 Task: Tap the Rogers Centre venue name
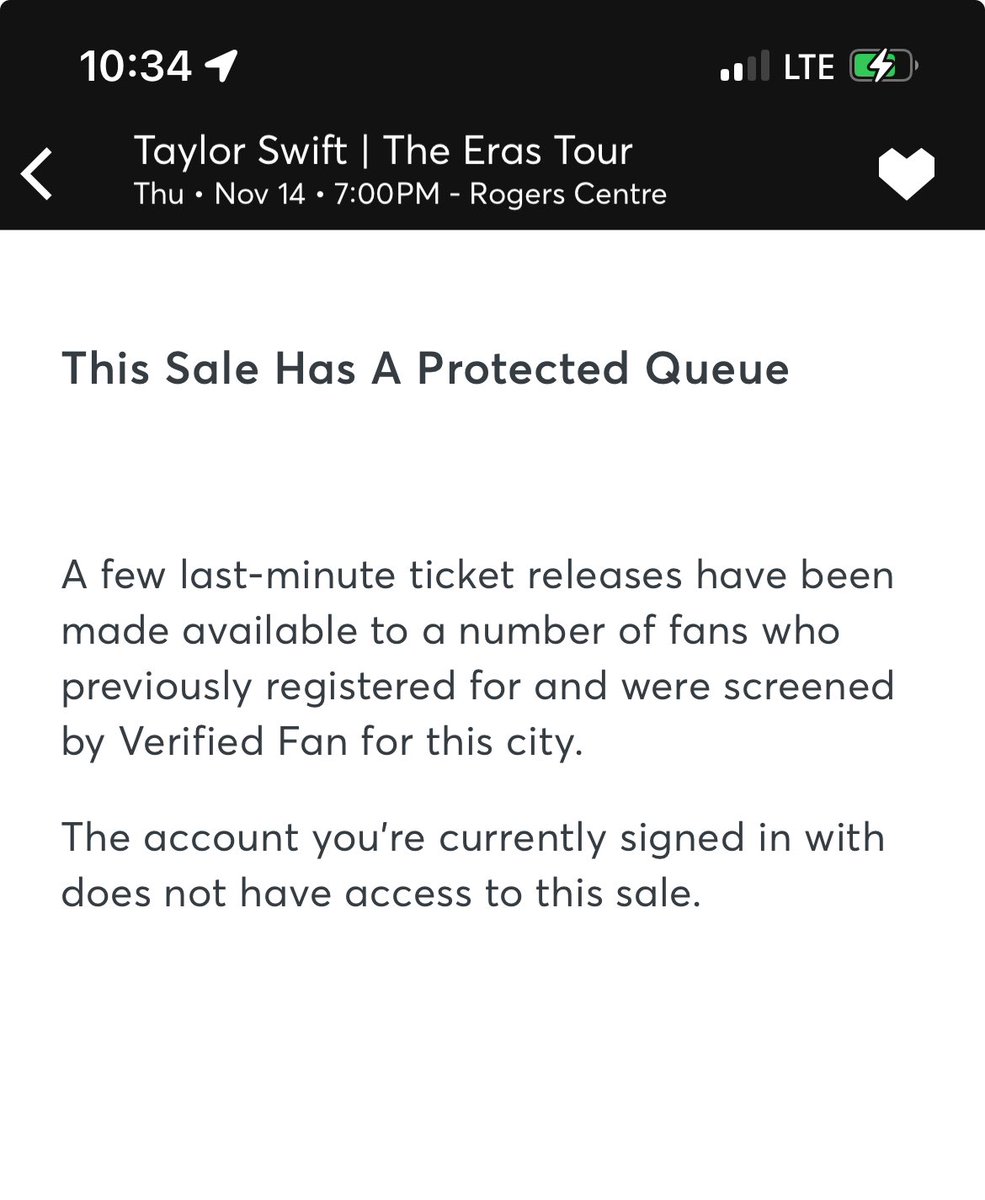568,193
